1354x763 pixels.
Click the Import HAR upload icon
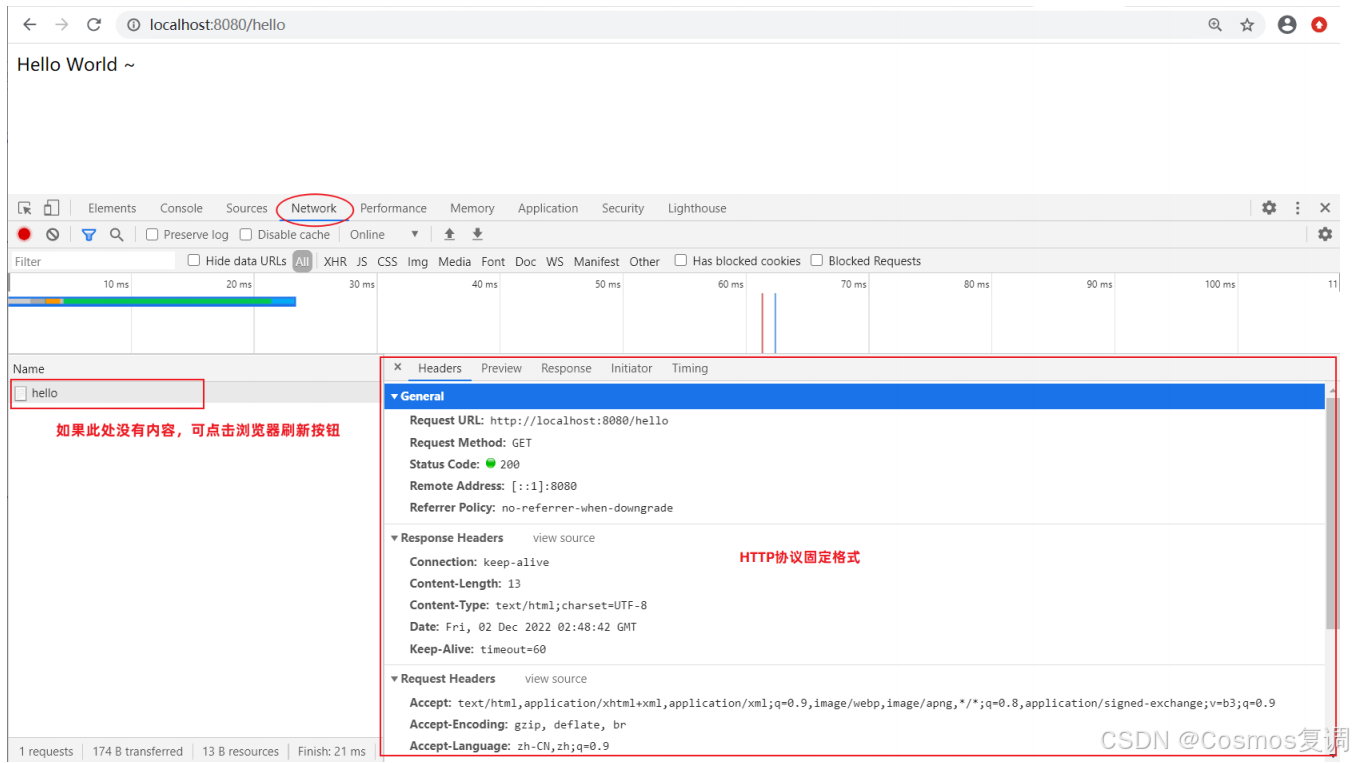[x=450, y=234]
